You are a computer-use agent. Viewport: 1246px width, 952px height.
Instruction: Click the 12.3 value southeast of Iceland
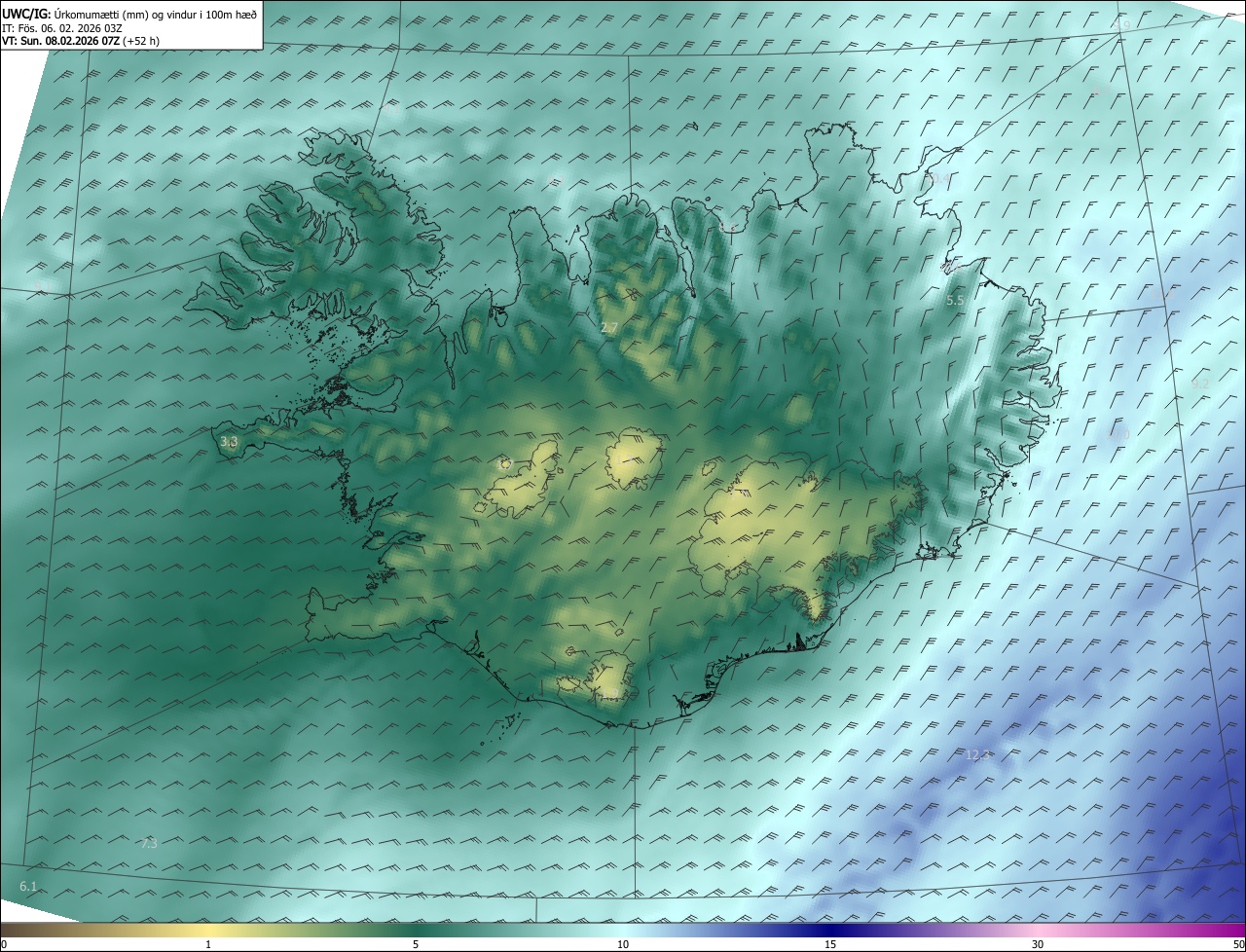(x=978, y=754)
